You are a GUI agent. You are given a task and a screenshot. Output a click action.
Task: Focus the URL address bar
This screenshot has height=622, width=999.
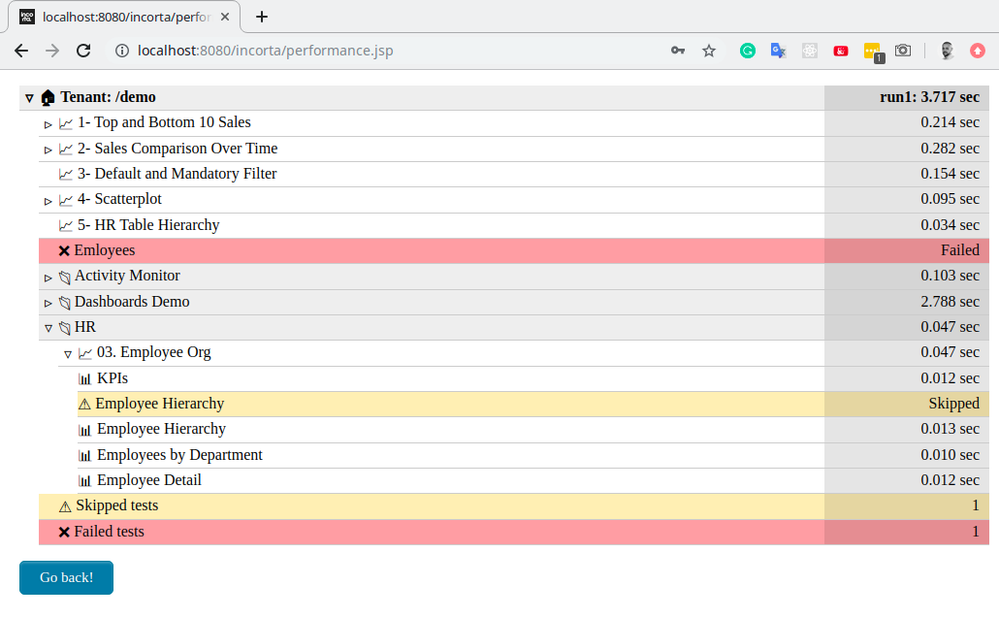400,50
